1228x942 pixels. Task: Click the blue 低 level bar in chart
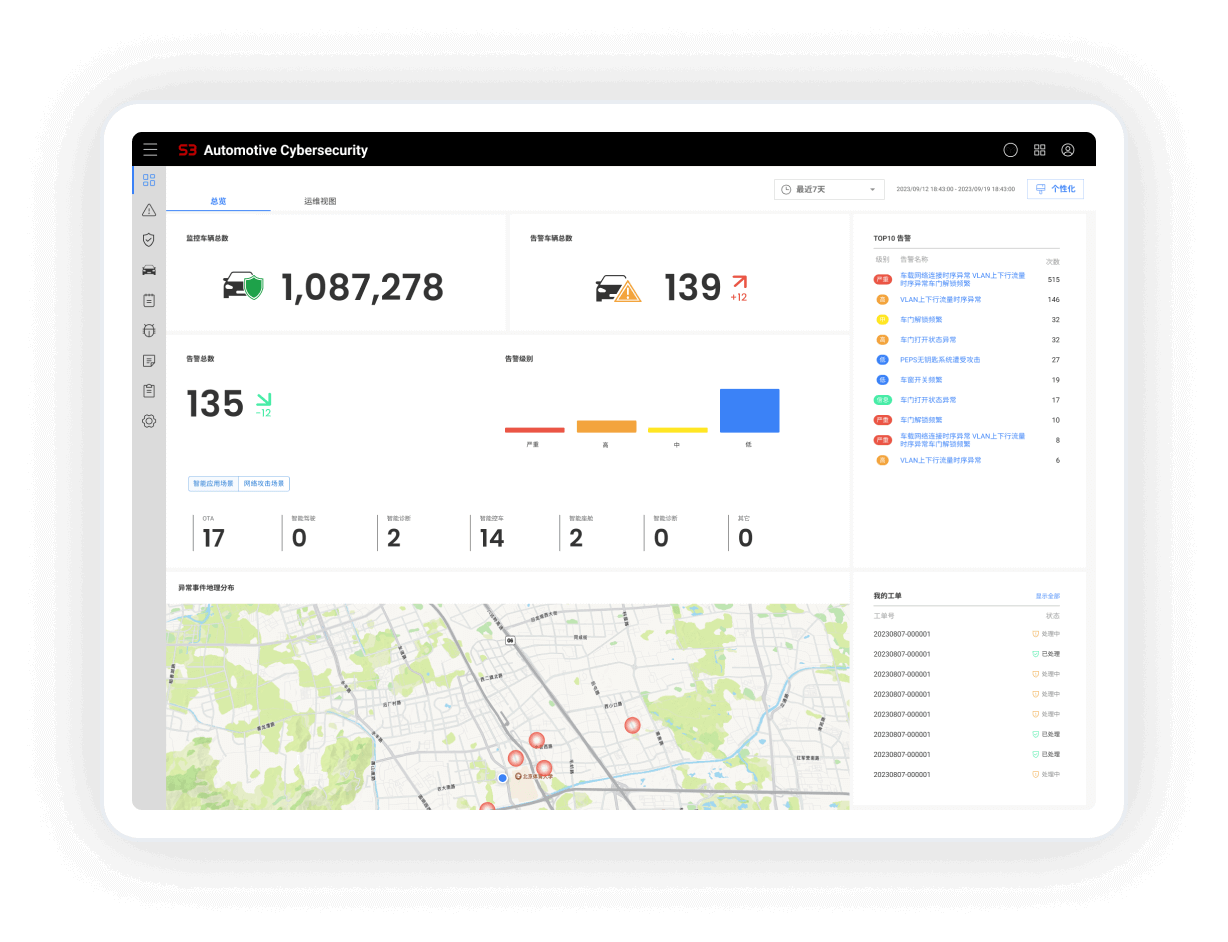pos(749,411)
